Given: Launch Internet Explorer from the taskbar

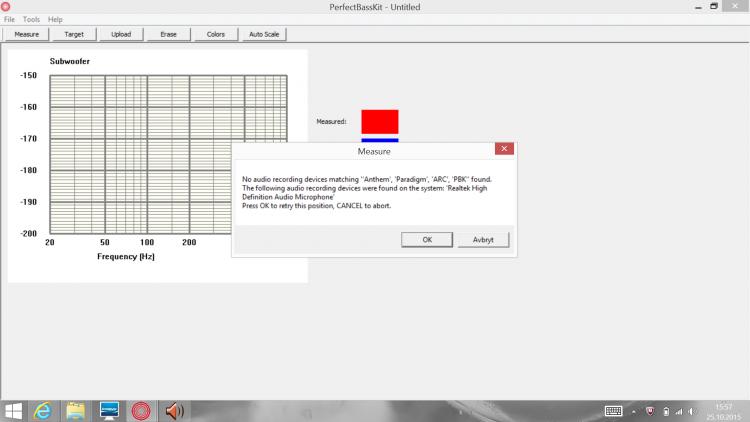Looking at the screenshot, I should [x=43, y=411].
